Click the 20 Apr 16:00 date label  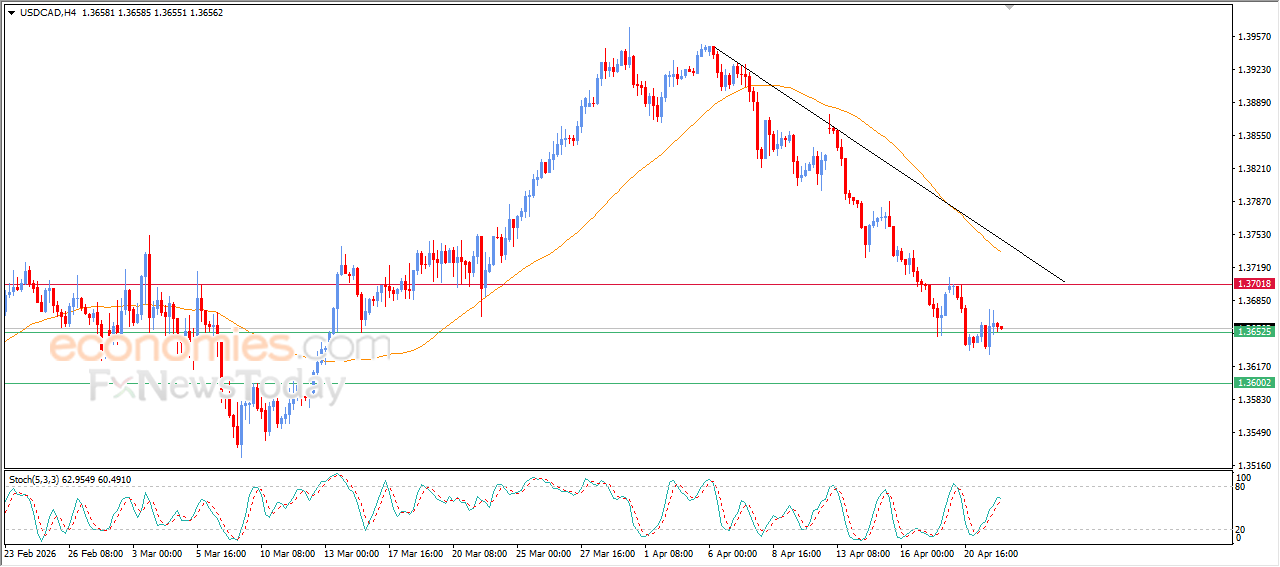pos(990,553)
